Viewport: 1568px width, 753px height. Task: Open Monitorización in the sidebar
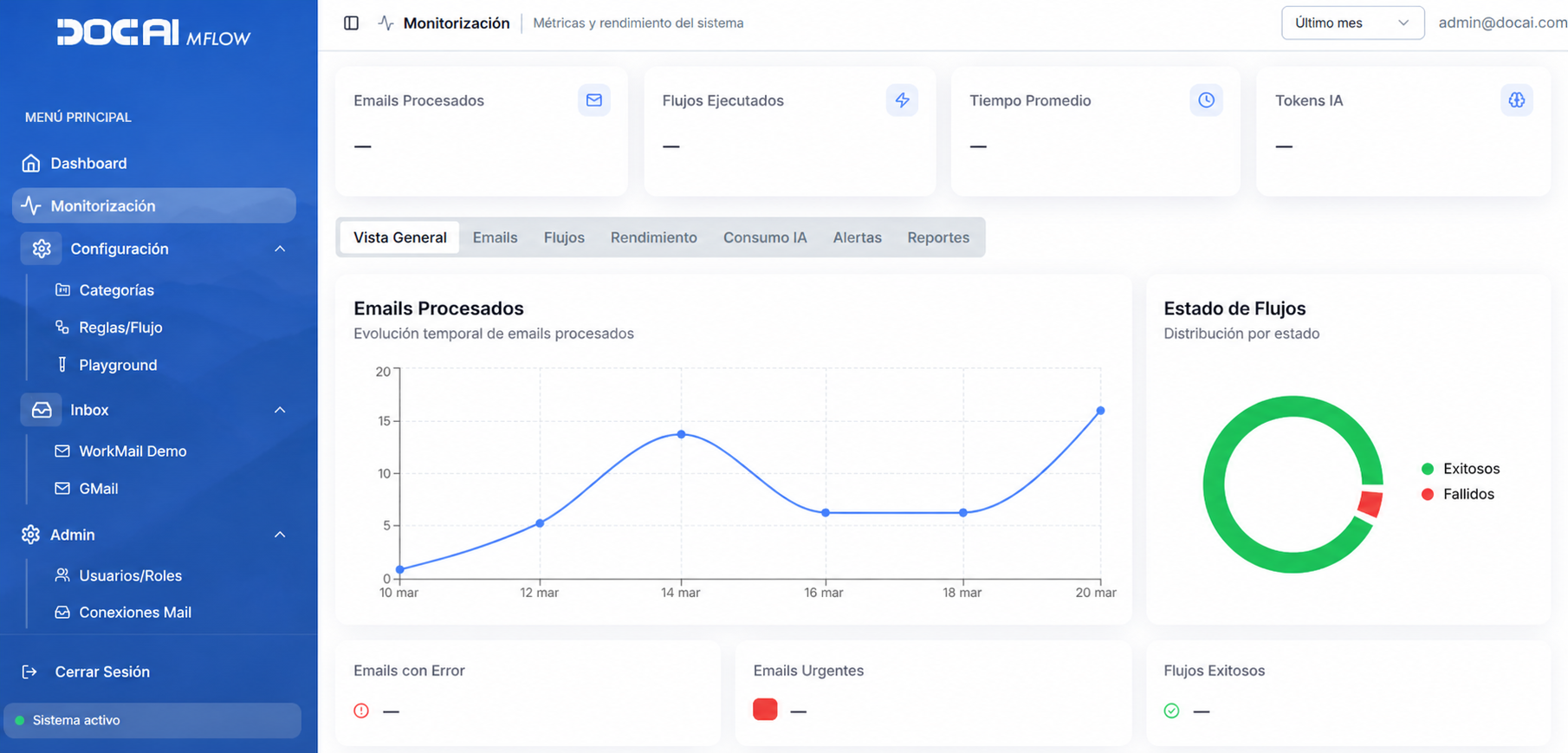(x=154, y=205)
